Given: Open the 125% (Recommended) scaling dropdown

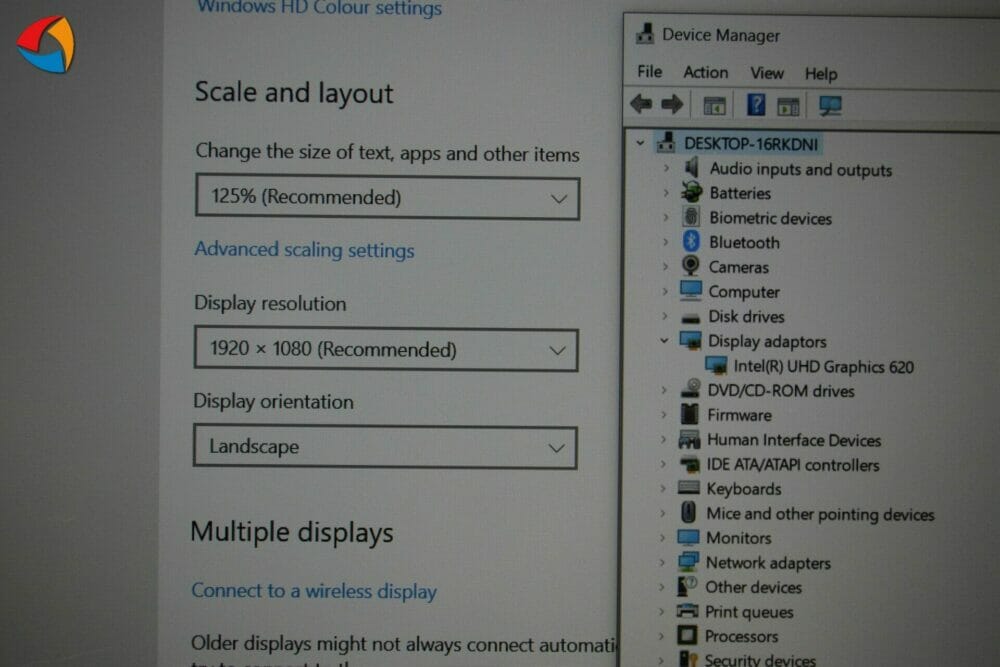Looking at the screenshot, I should 387,198.
